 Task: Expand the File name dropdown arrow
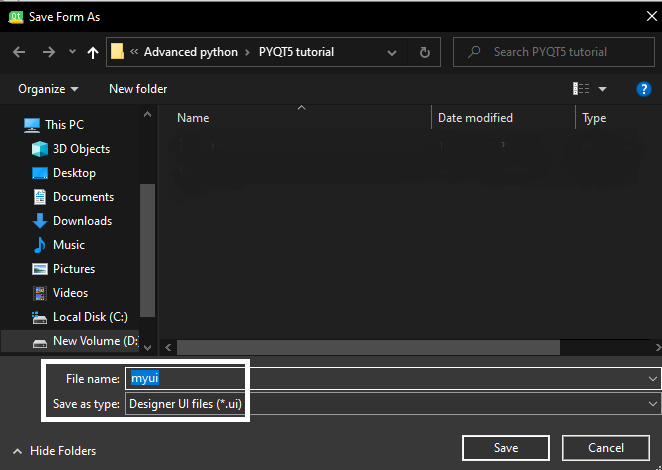pyautogui.click(x=653, y=379)
